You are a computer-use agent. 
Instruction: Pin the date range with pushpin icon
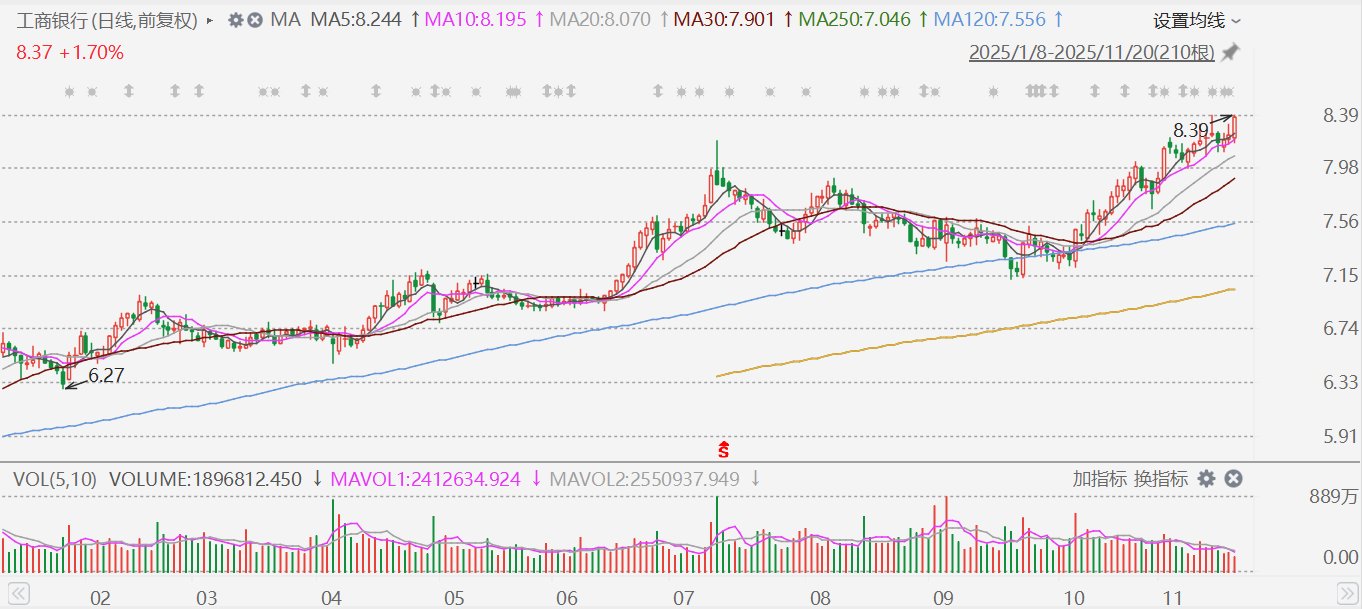[x=1231, y=51]
